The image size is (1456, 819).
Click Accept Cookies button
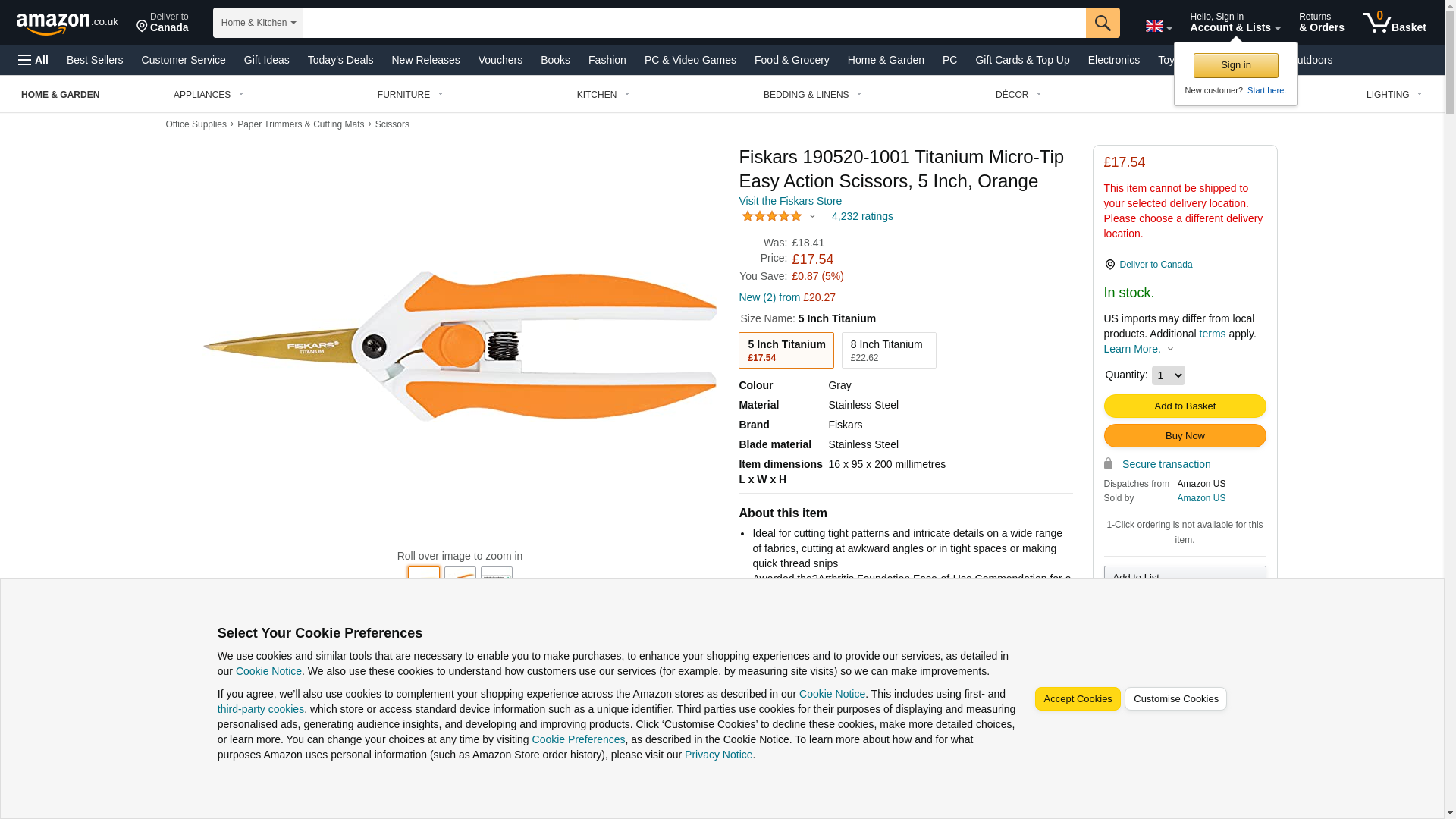pos(1077,699)
